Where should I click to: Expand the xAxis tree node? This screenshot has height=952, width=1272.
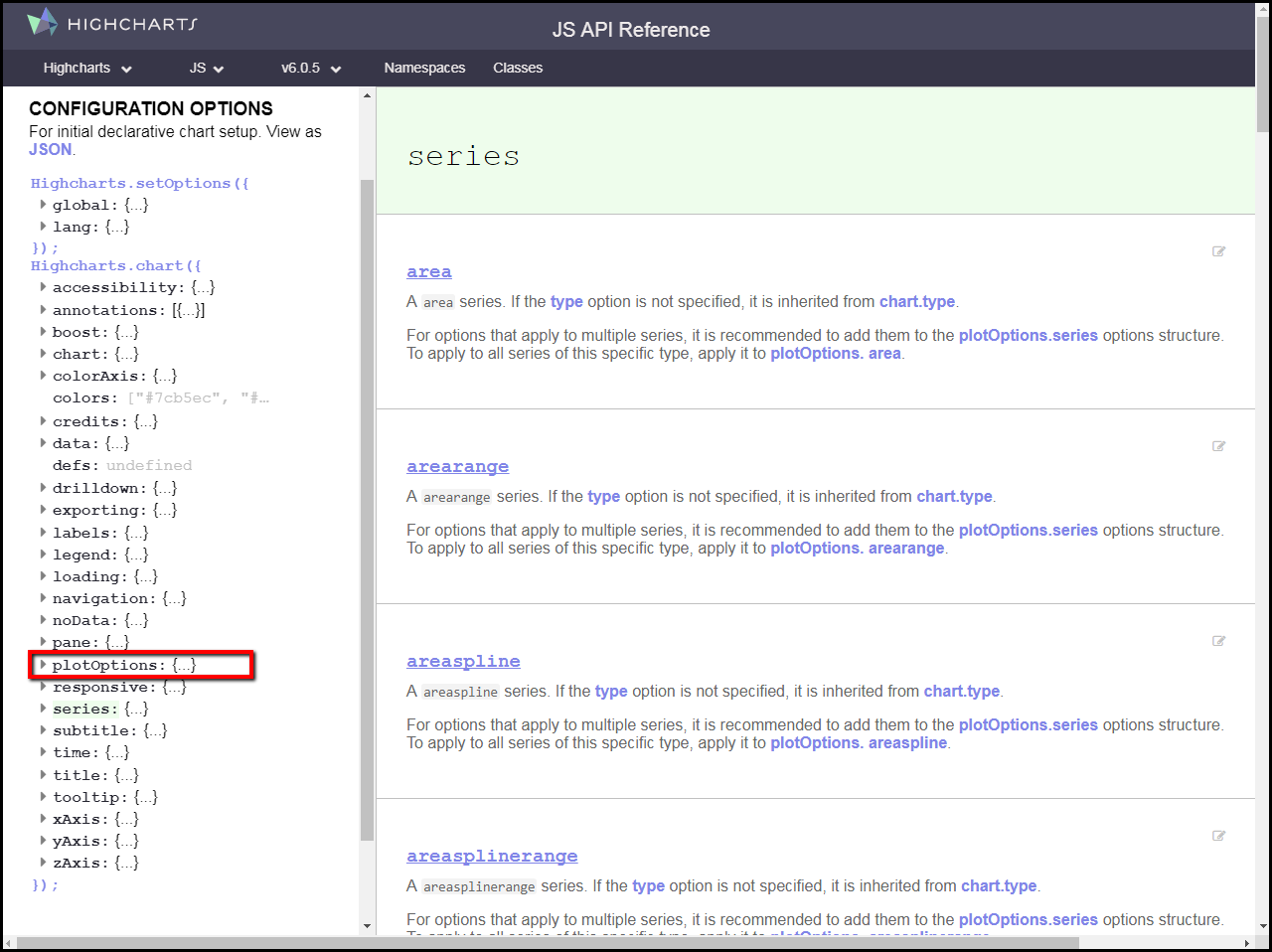(x=43, y=819)
